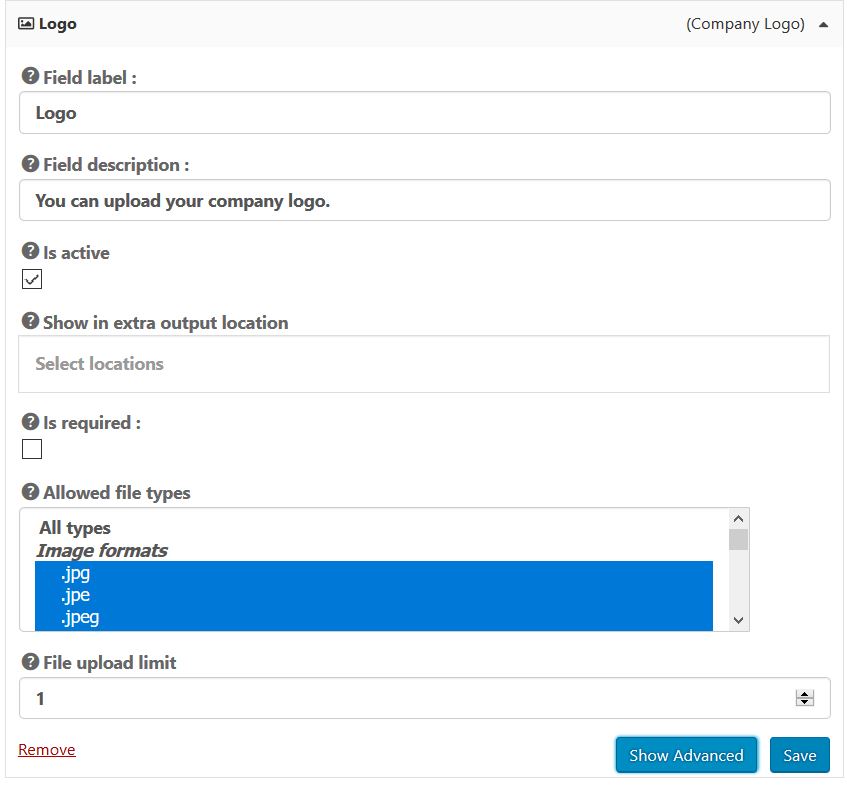This screenshot has height=786, width=847.
Task: Click the File upload limit stepper arrows
Action: [804, 699]
